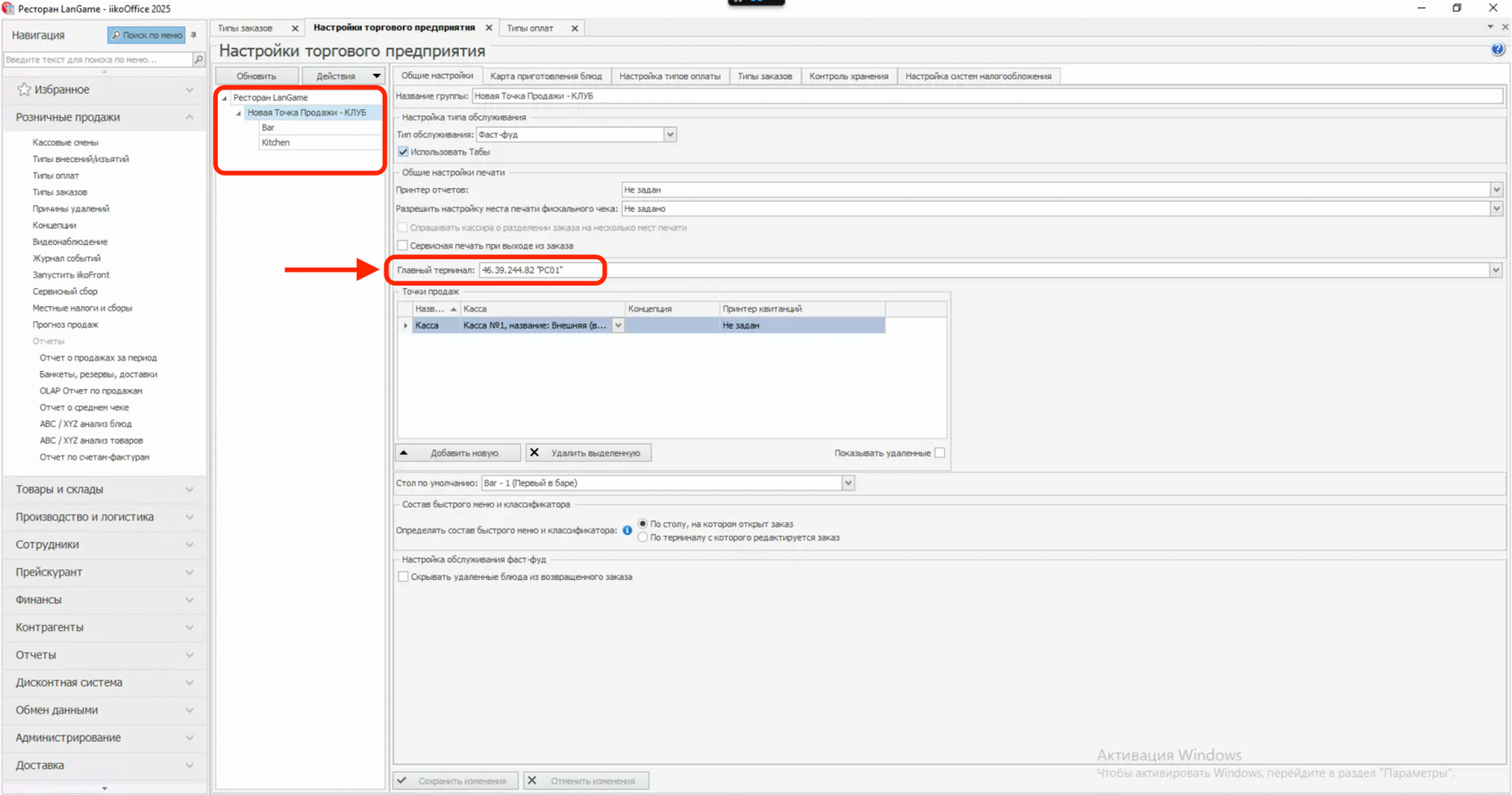Open the Настройка типов оплаты tab
Image resolution: width=1512 pixels, height=795 pixels.
pos(670,77)
